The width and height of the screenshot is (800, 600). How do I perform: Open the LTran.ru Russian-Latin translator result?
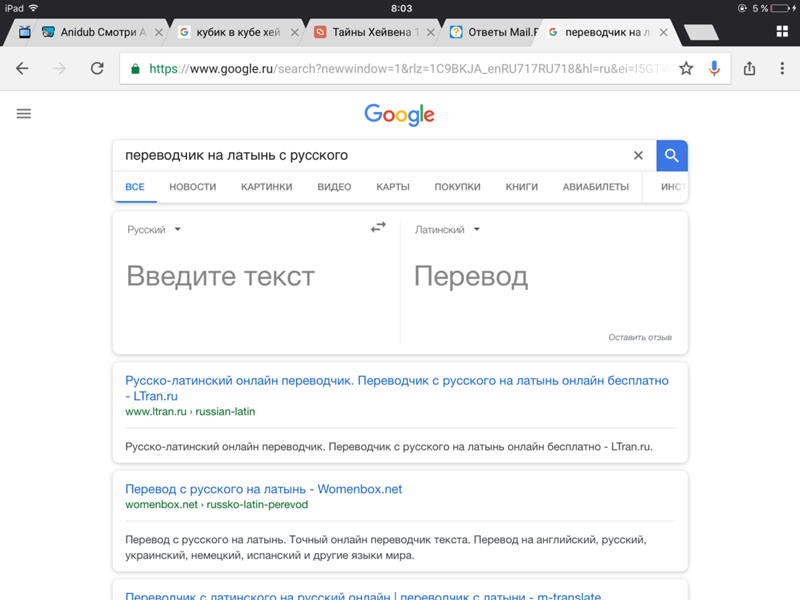pyautogui.click(x=396, y=388)
